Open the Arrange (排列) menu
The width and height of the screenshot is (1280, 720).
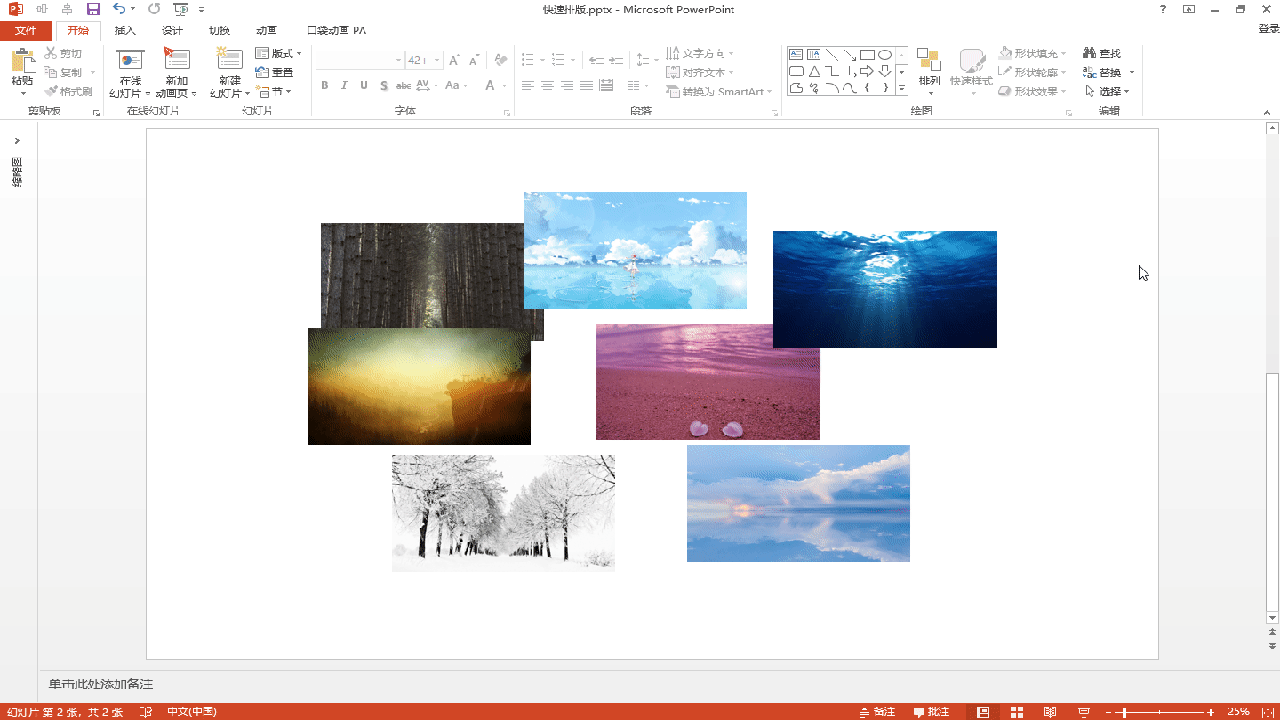(929, 73)
